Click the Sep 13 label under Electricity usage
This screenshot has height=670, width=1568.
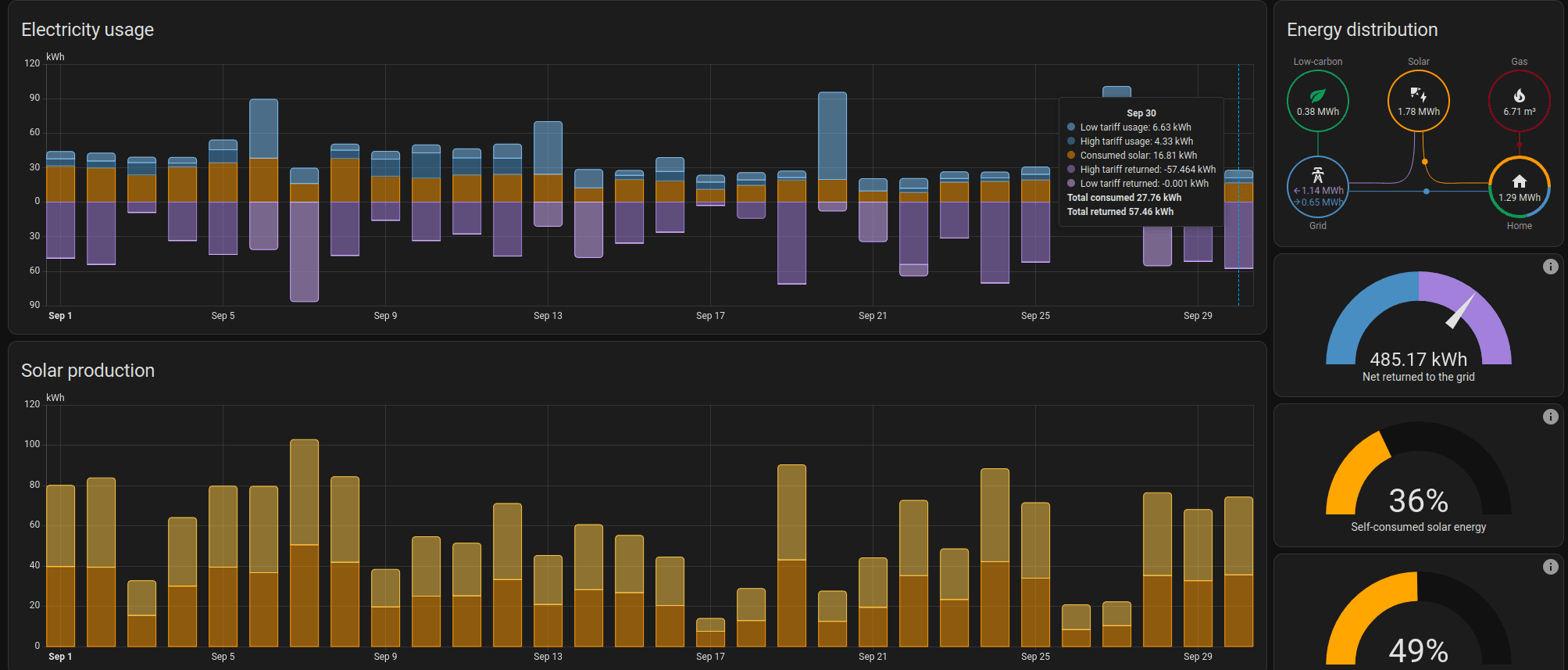point(548,316)
